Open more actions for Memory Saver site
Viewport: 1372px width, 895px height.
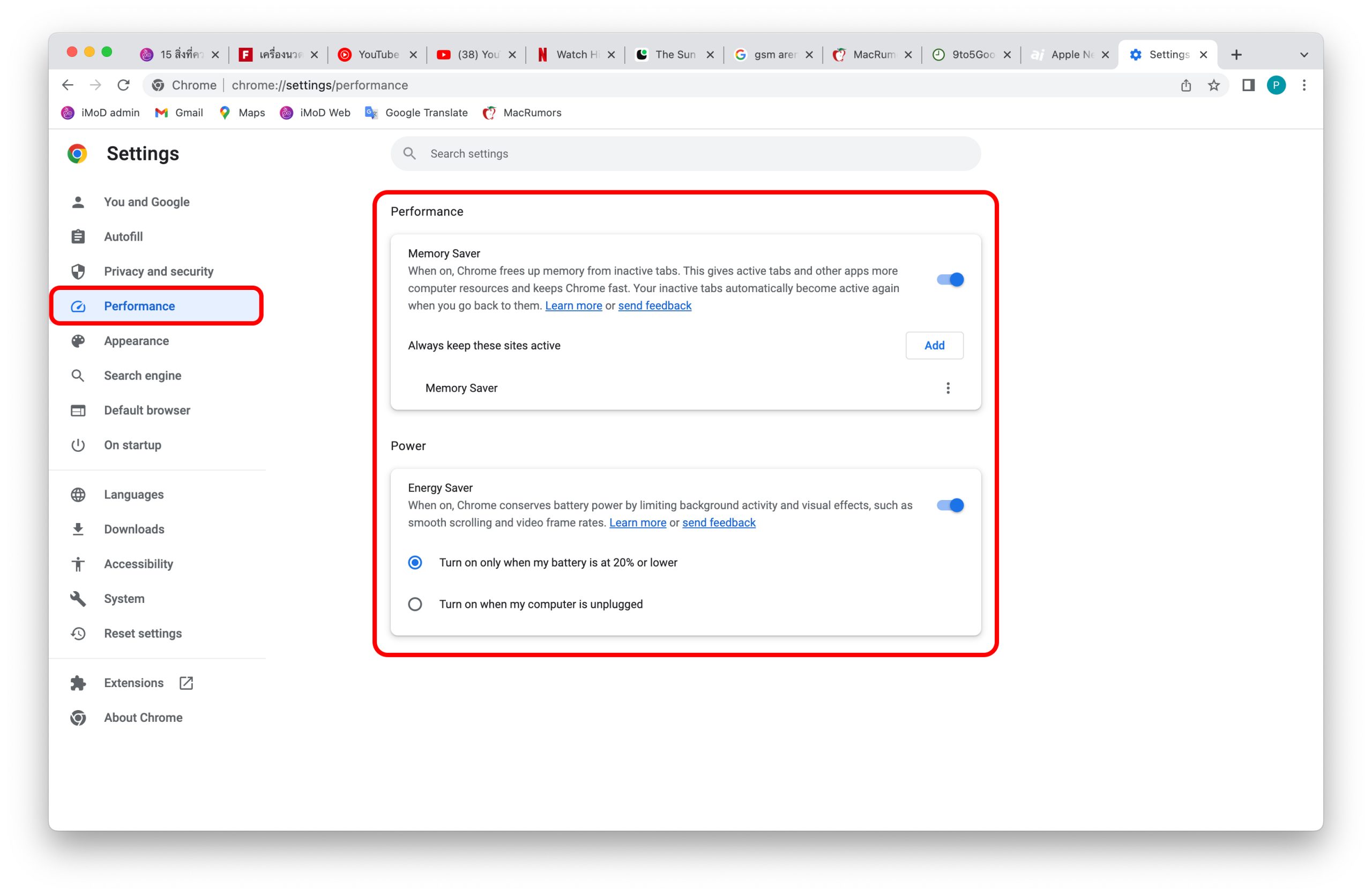pyautogui.click(x=948, y=388)
